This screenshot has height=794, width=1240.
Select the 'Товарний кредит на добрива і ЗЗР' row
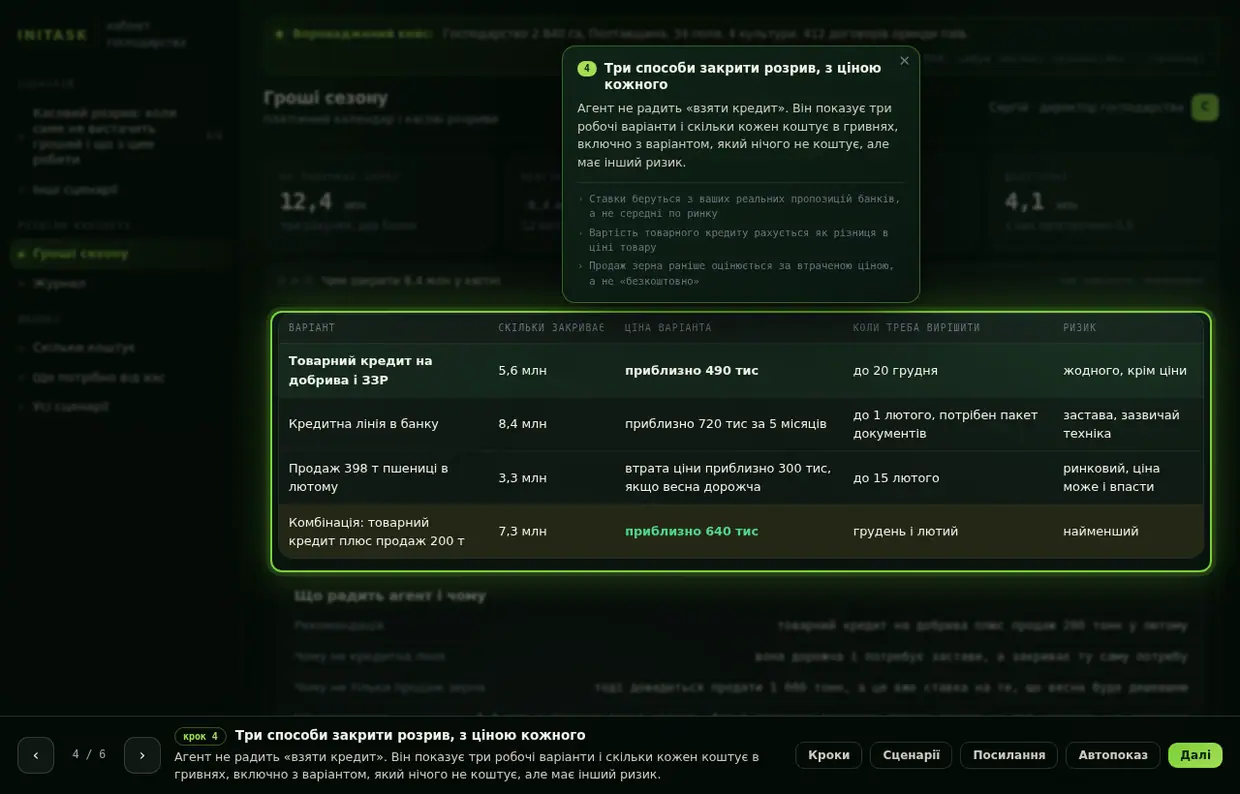[x=741, y=370]
